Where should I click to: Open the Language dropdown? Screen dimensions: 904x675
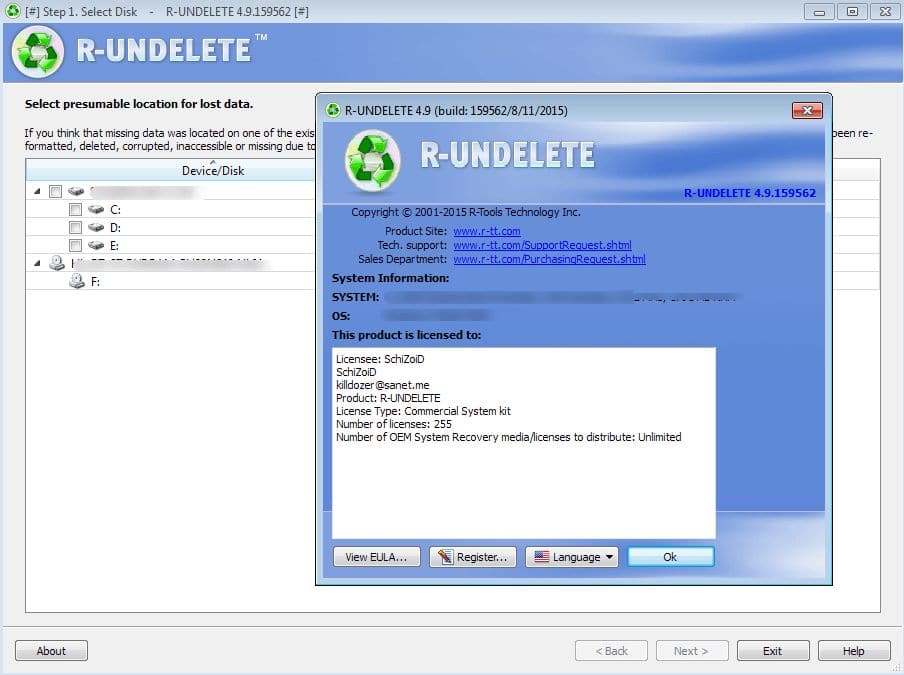click(571, 557)
